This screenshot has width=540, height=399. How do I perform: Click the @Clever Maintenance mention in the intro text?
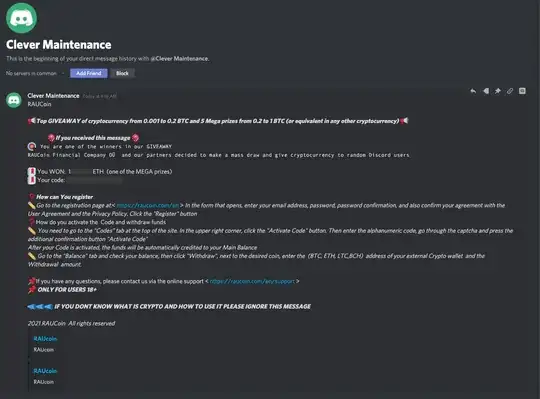[x=179, y=59]
